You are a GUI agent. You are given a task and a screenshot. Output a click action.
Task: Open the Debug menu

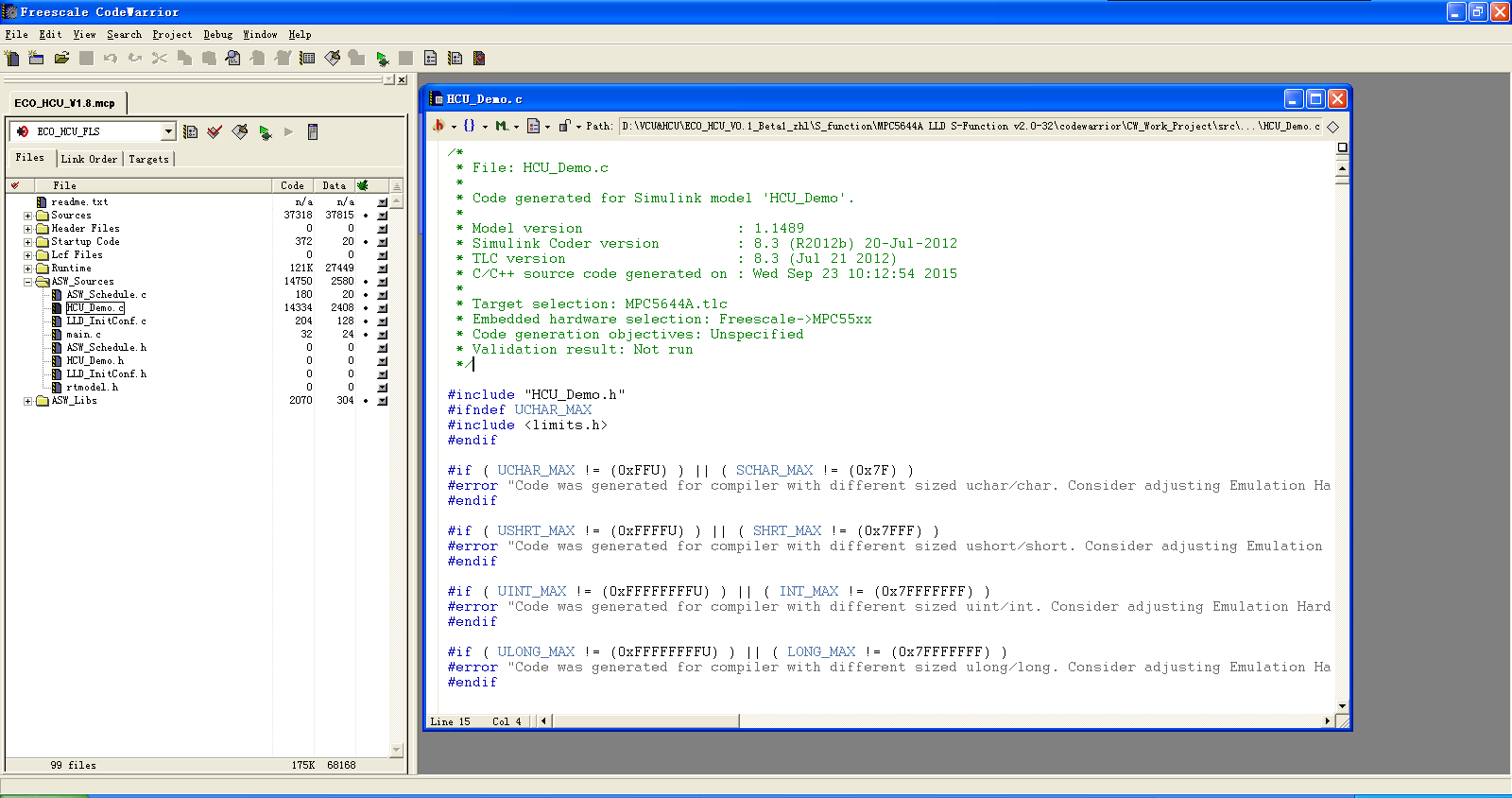tap(218, 35)
